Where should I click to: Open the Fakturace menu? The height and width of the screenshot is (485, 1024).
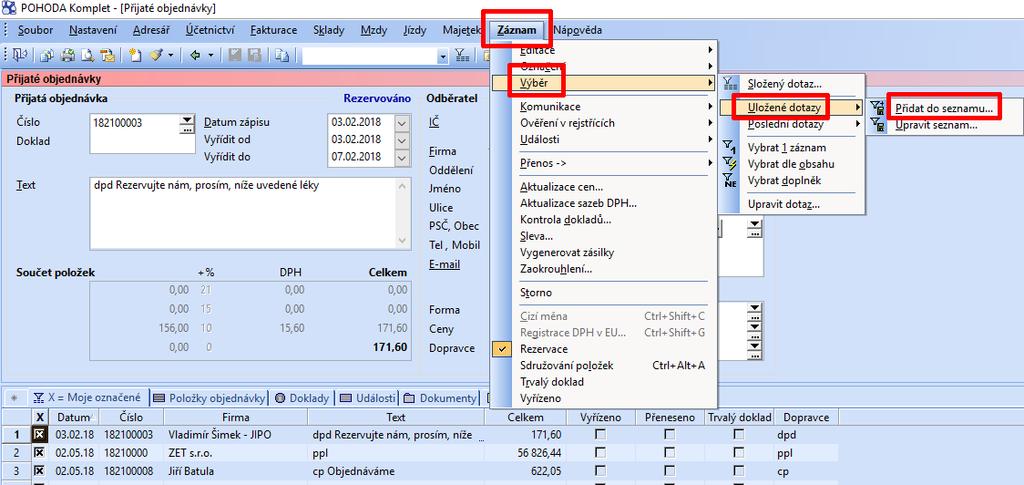click(273, 30)
